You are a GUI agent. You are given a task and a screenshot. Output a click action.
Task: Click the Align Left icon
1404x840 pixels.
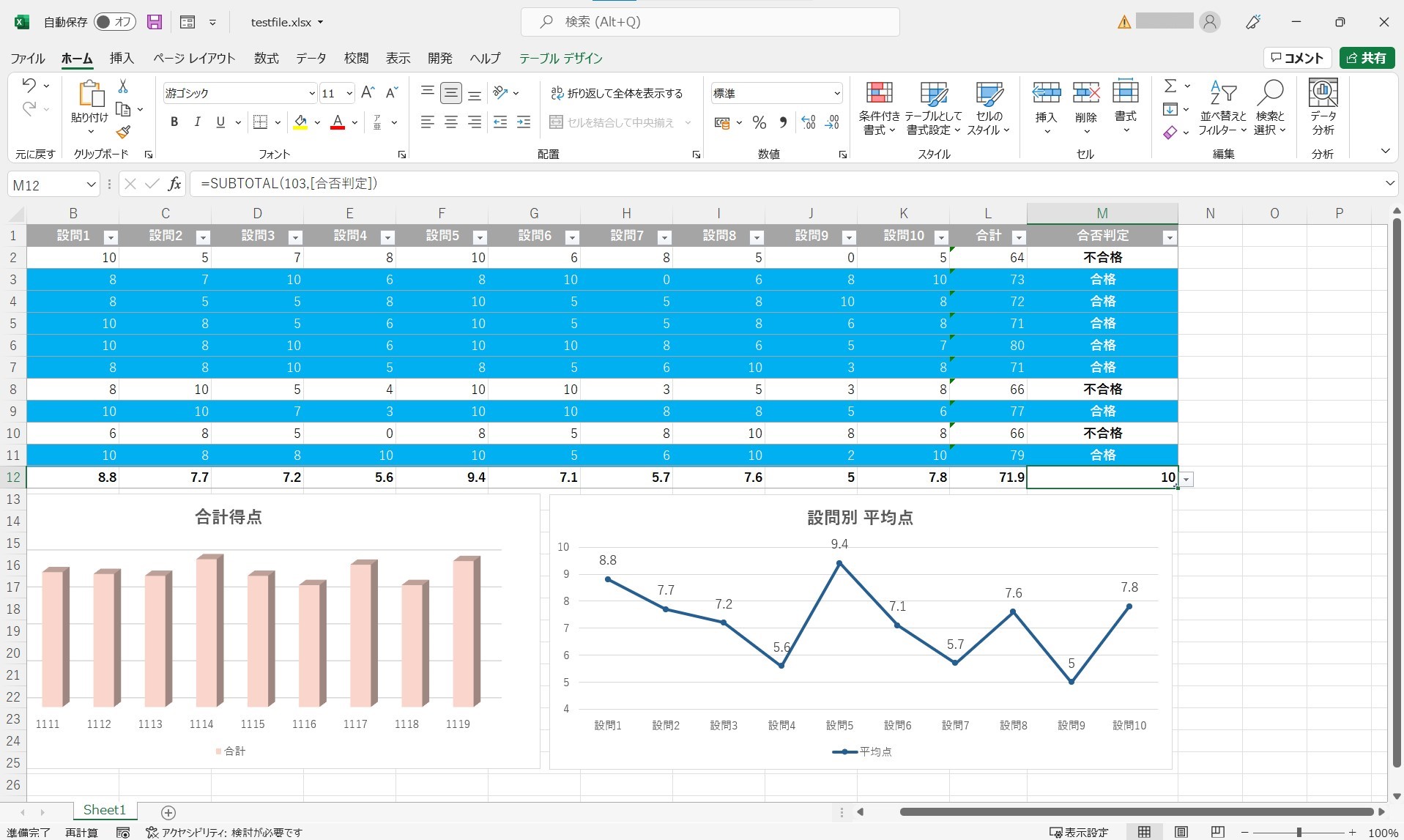pyautogui.click(x=428, y=122)
